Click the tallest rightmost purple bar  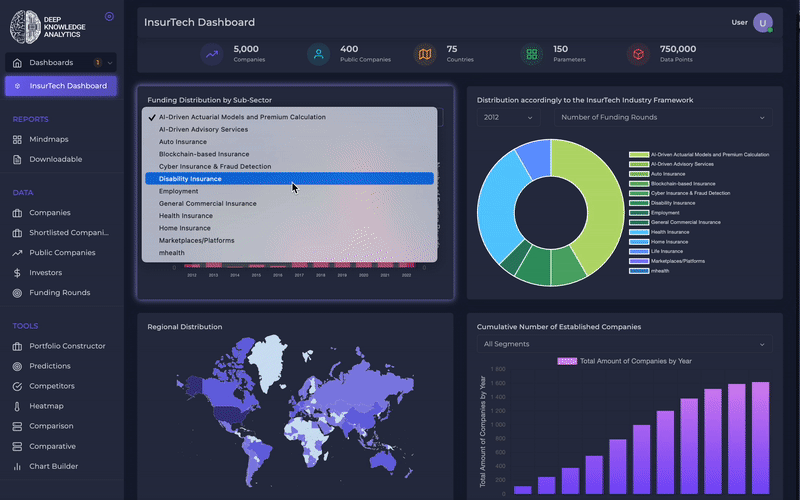click(760, 438)
